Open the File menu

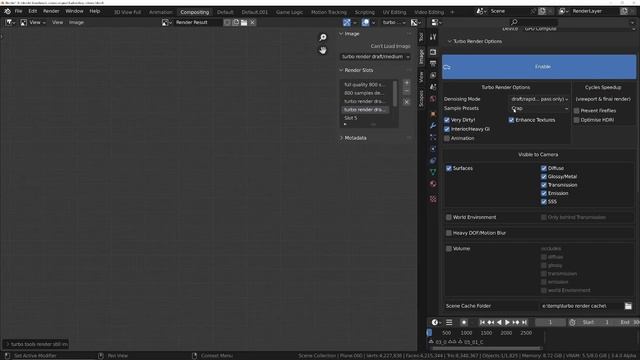pyautogui.click(x=18, y=11)
